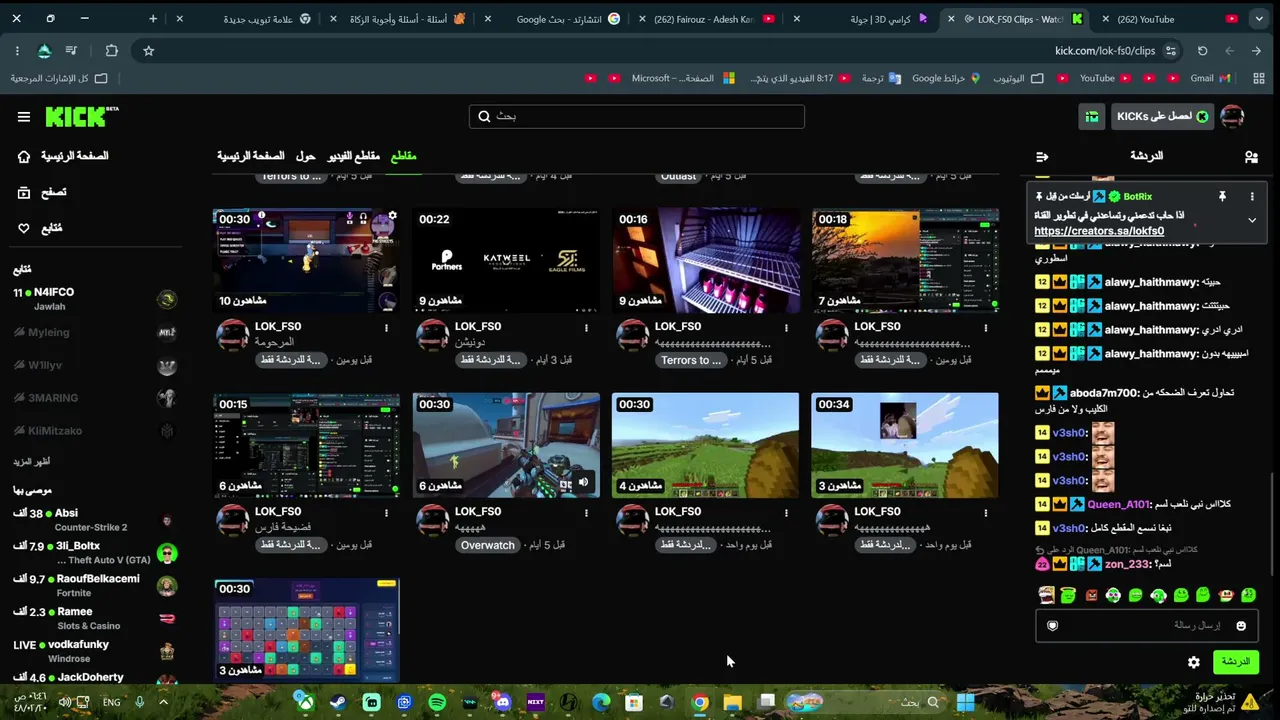Reload the Kick page

(x=1203, y=51)
